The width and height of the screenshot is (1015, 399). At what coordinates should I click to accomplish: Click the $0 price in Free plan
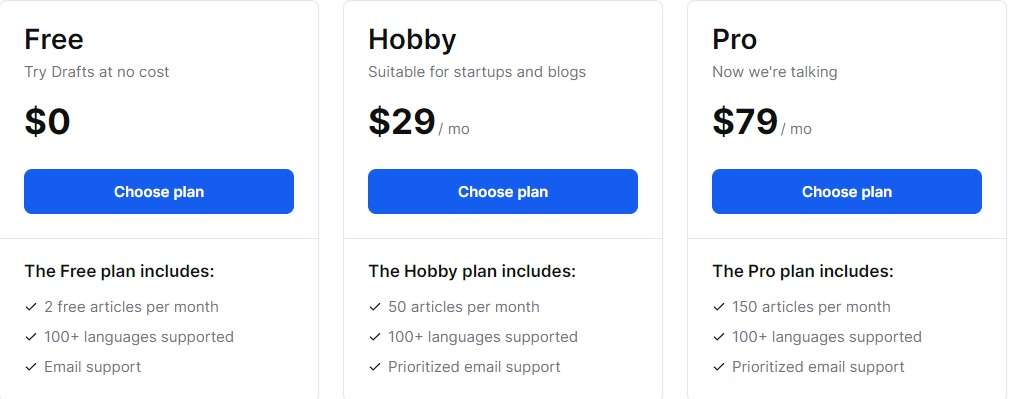click(x=47, y=122)
